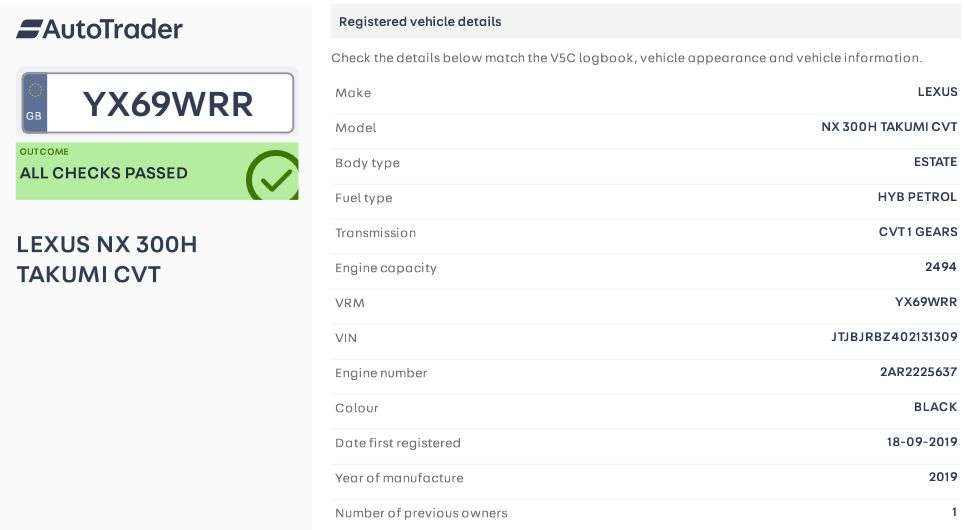Click the Number of previous owners label

pos(421,513)
